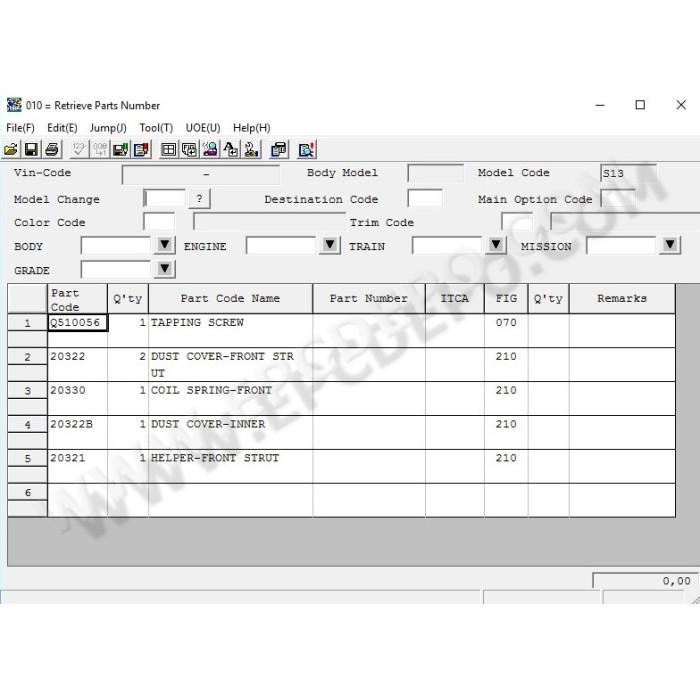Click the Color Code input field

[x=159, y=221]
